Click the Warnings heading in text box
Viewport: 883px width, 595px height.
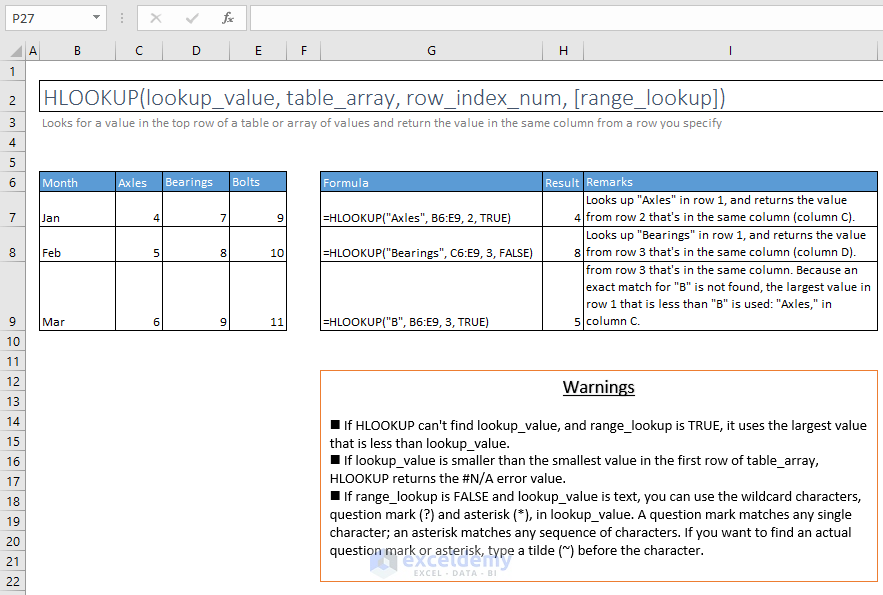(x=599, y=387)
